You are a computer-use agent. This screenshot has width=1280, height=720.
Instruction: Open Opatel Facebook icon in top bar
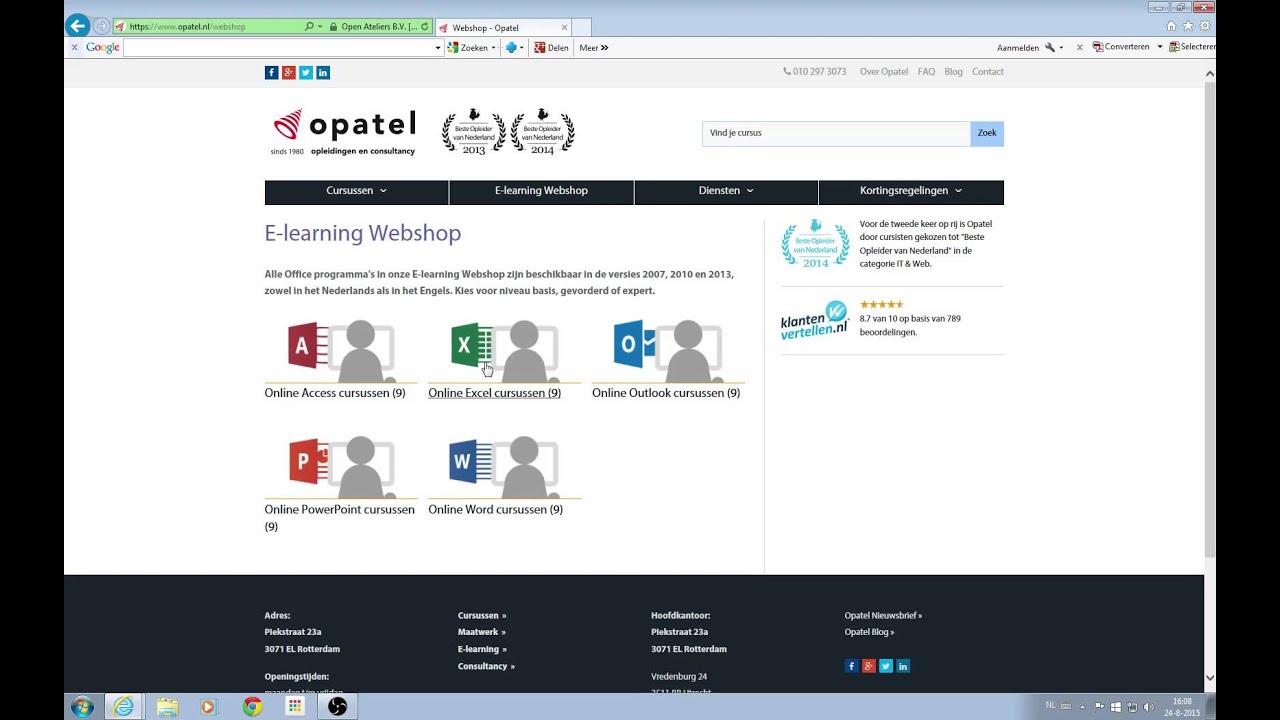coord(271,72)
